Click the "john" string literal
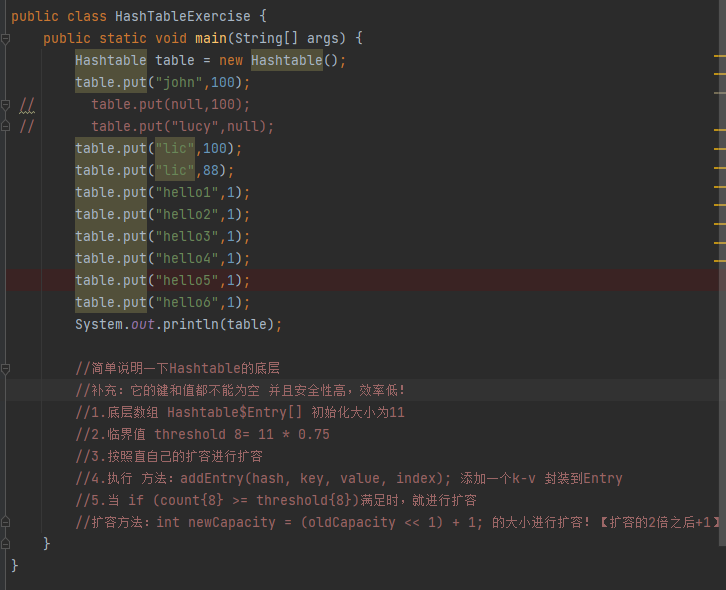 coord(179,82)
